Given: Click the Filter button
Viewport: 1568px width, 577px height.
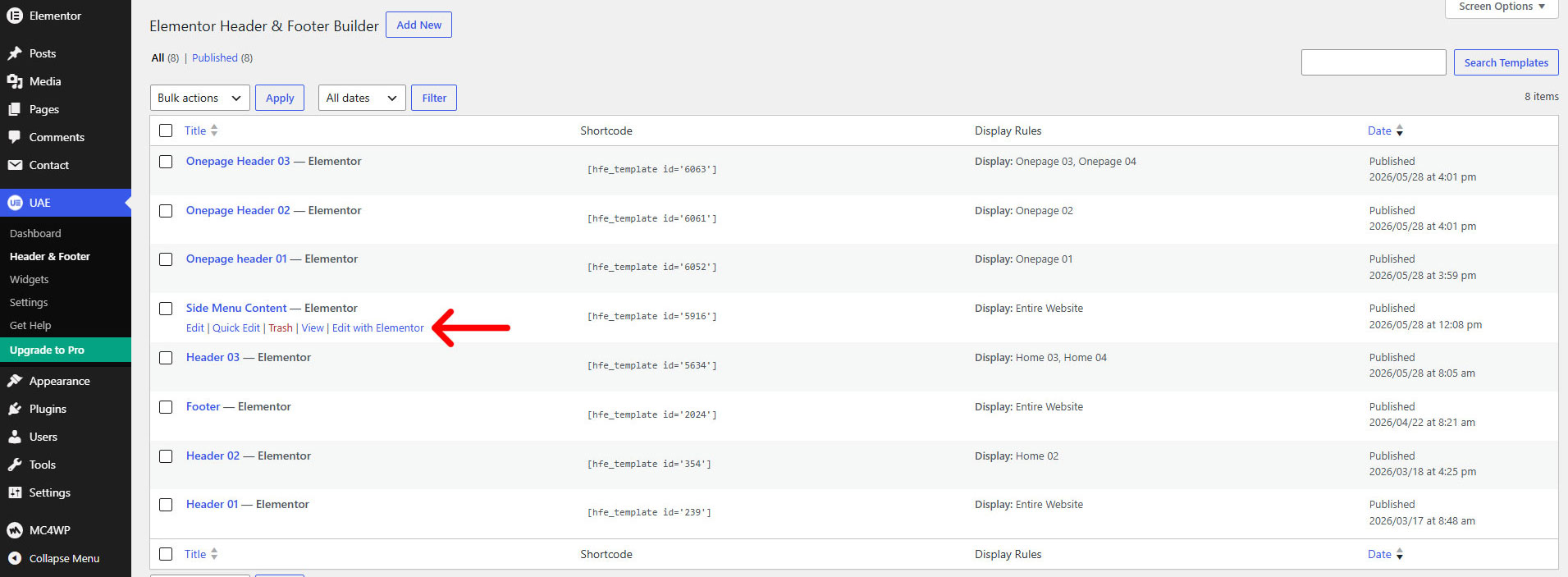Looking at the screenshot, I should (434, 98).
